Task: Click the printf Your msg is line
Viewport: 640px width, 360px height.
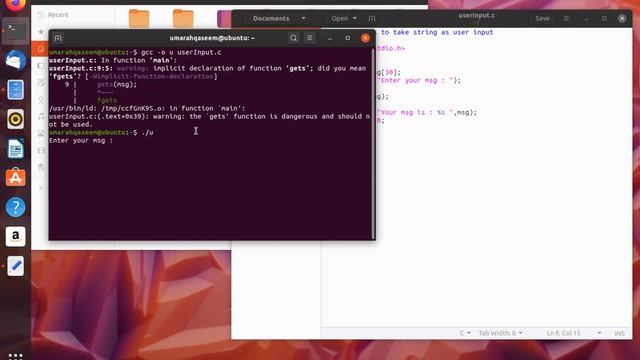Action: click(x=427, y=112)
